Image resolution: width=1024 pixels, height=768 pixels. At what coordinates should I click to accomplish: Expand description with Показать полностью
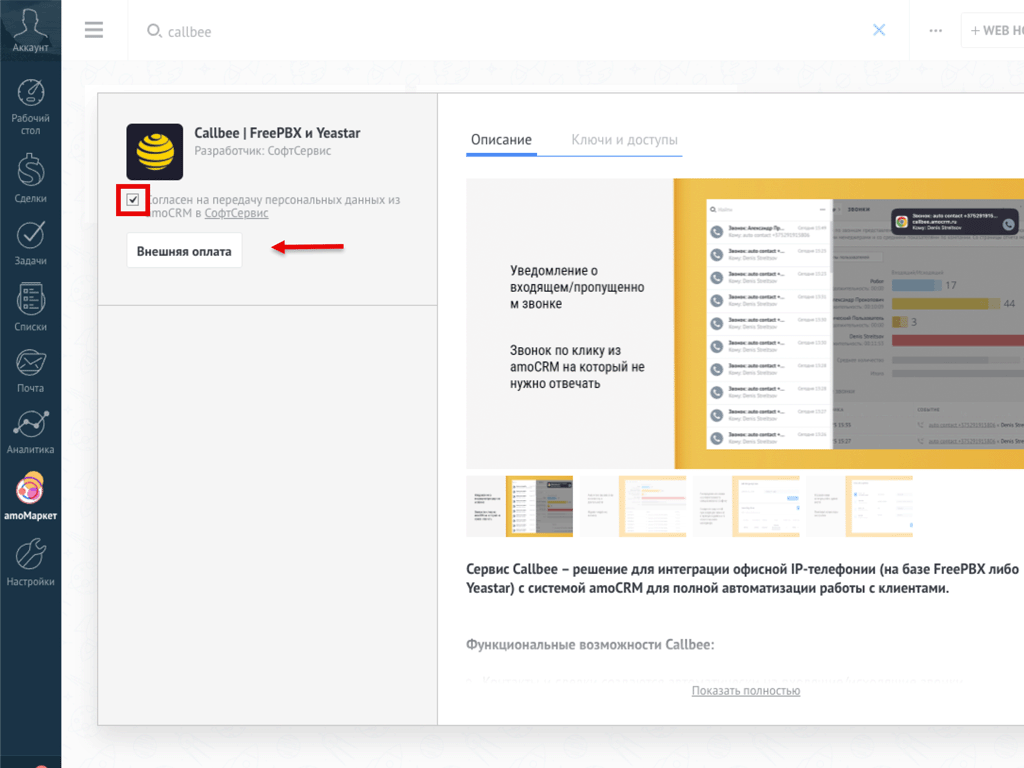click(x=745, y=691)
